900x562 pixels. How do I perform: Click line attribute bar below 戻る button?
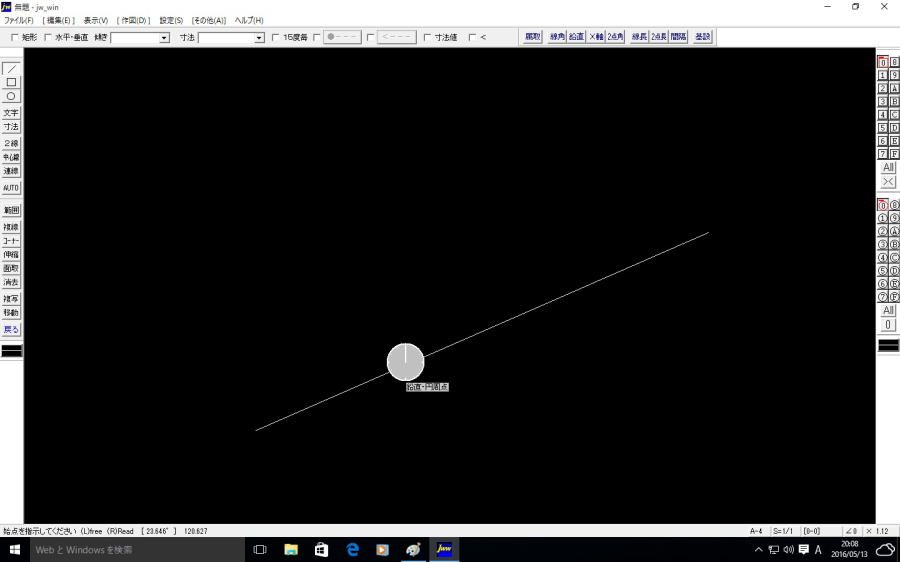coord(11,351)
